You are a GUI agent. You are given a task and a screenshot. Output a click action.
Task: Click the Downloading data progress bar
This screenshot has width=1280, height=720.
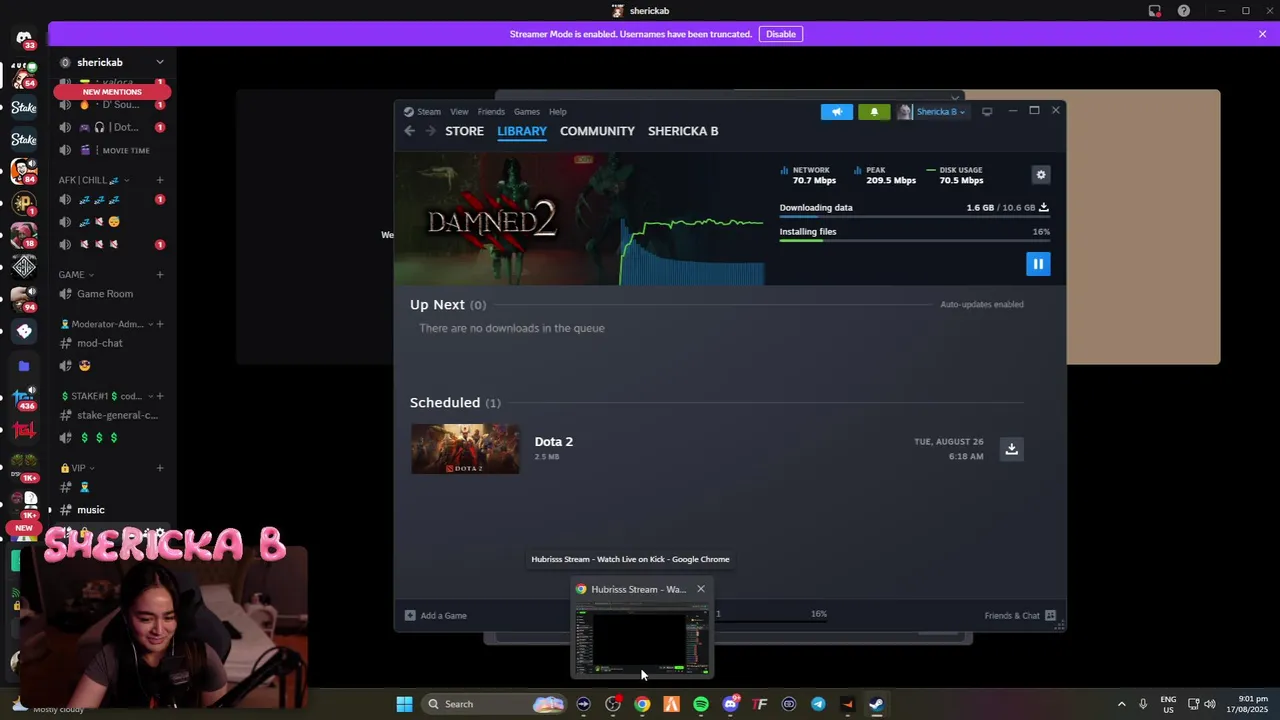click(914, 217)
